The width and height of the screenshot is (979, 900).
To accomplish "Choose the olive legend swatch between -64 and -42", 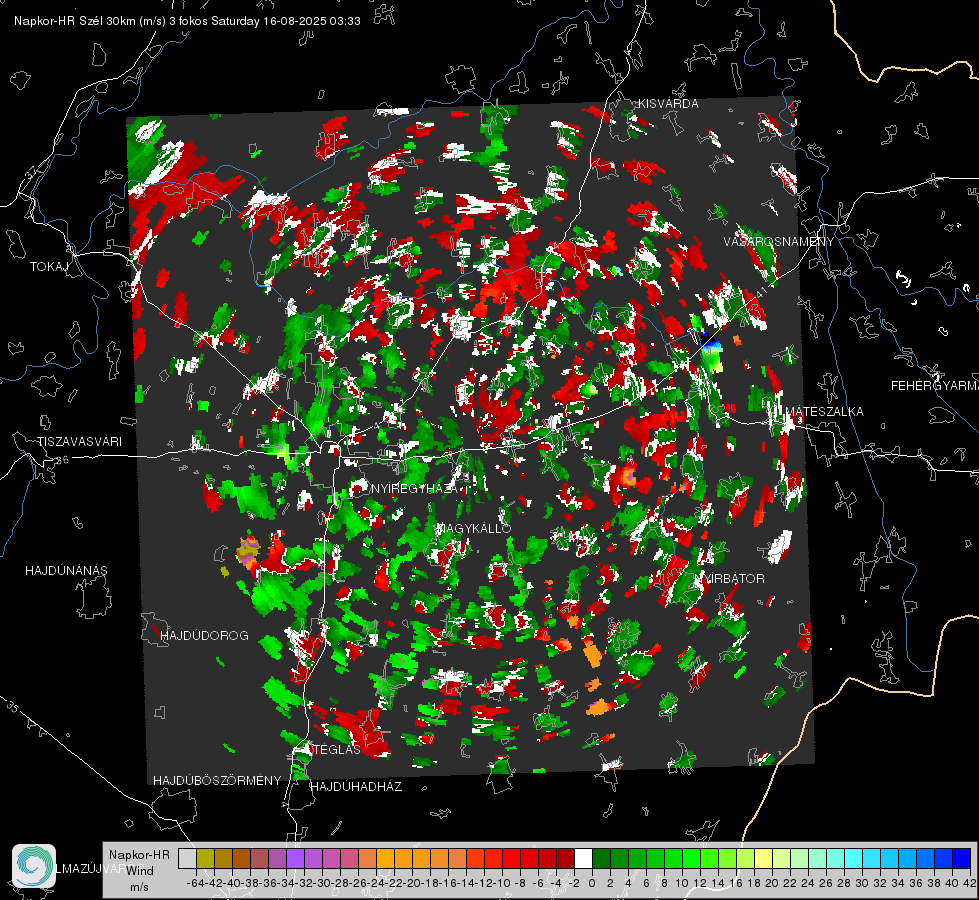I will click(205, 859).
